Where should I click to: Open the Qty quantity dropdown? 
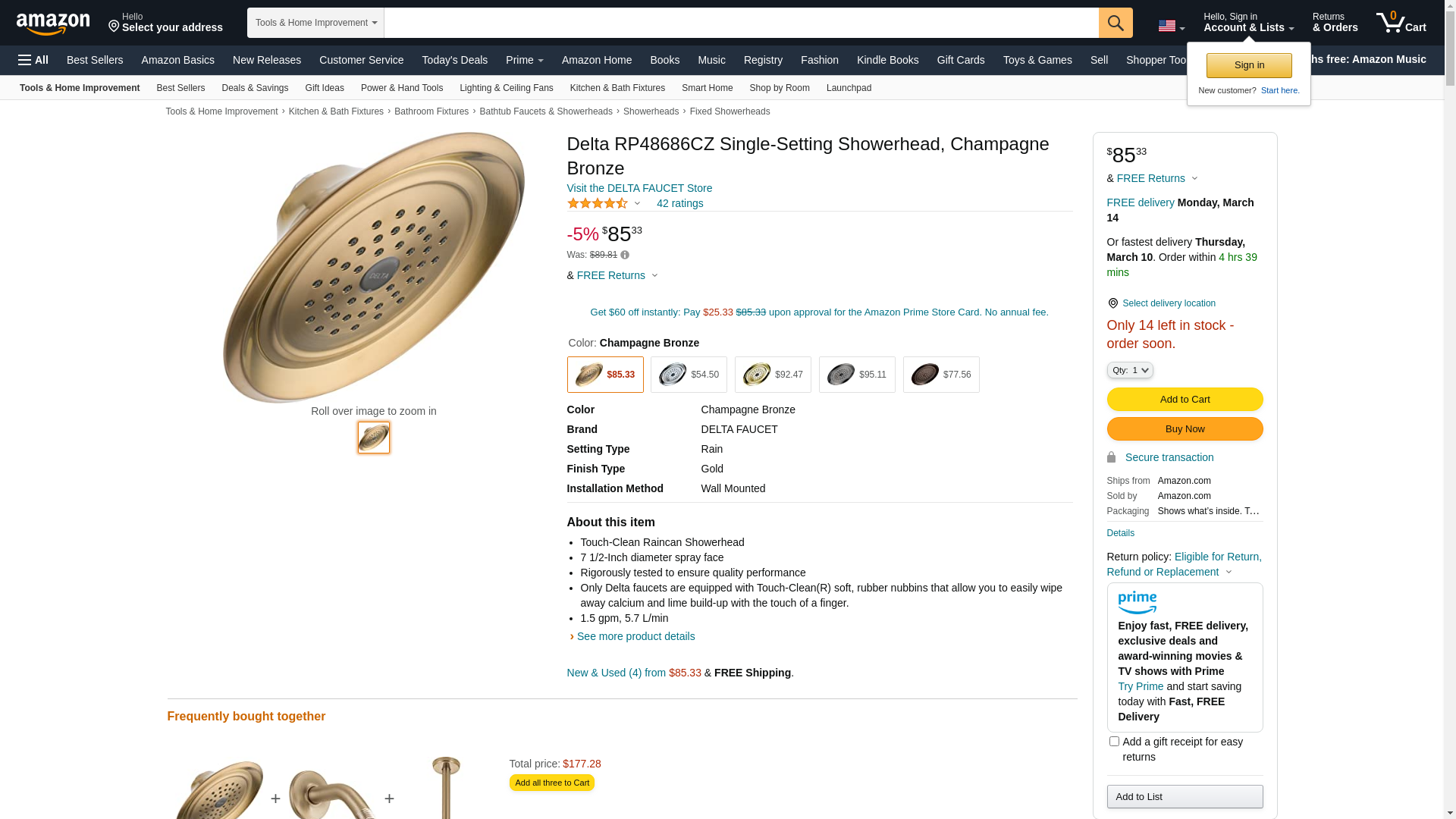click(x=1130, y=370)
